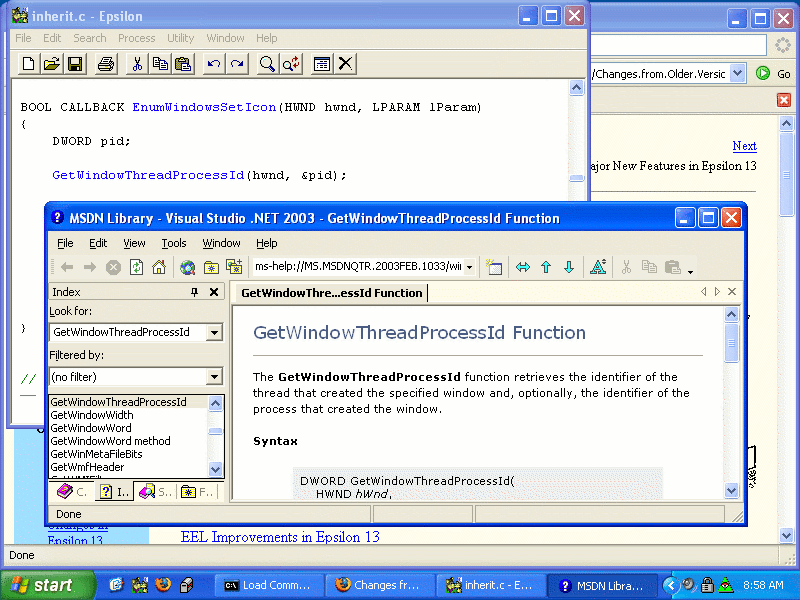Screen dimensions: 800x600
Task: Switch to Load Comm... taskbar button
Action: coord(269,585)
